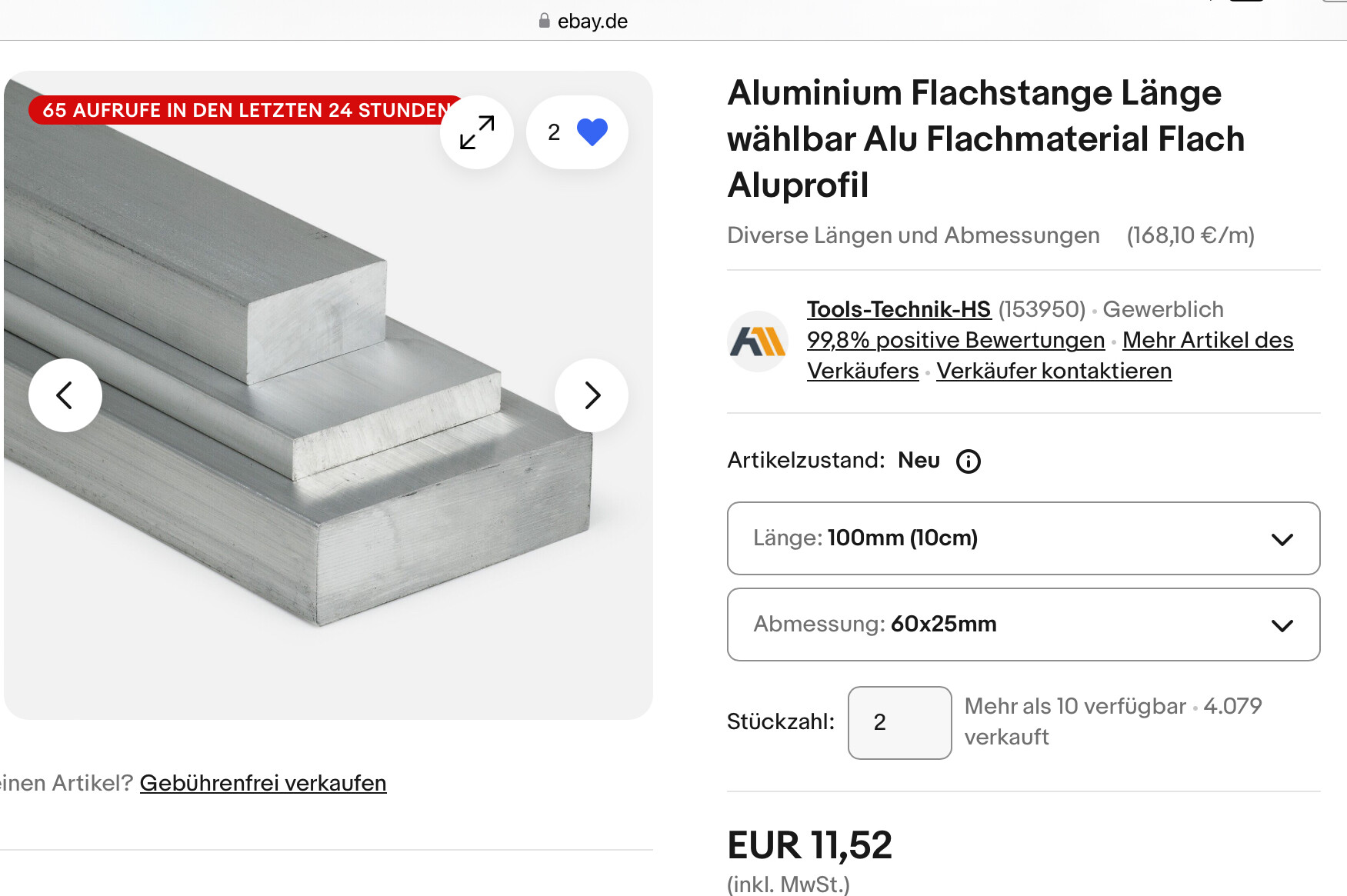
Task: Click the lock icon beside ebay.de
Action: tap(545, 21)
